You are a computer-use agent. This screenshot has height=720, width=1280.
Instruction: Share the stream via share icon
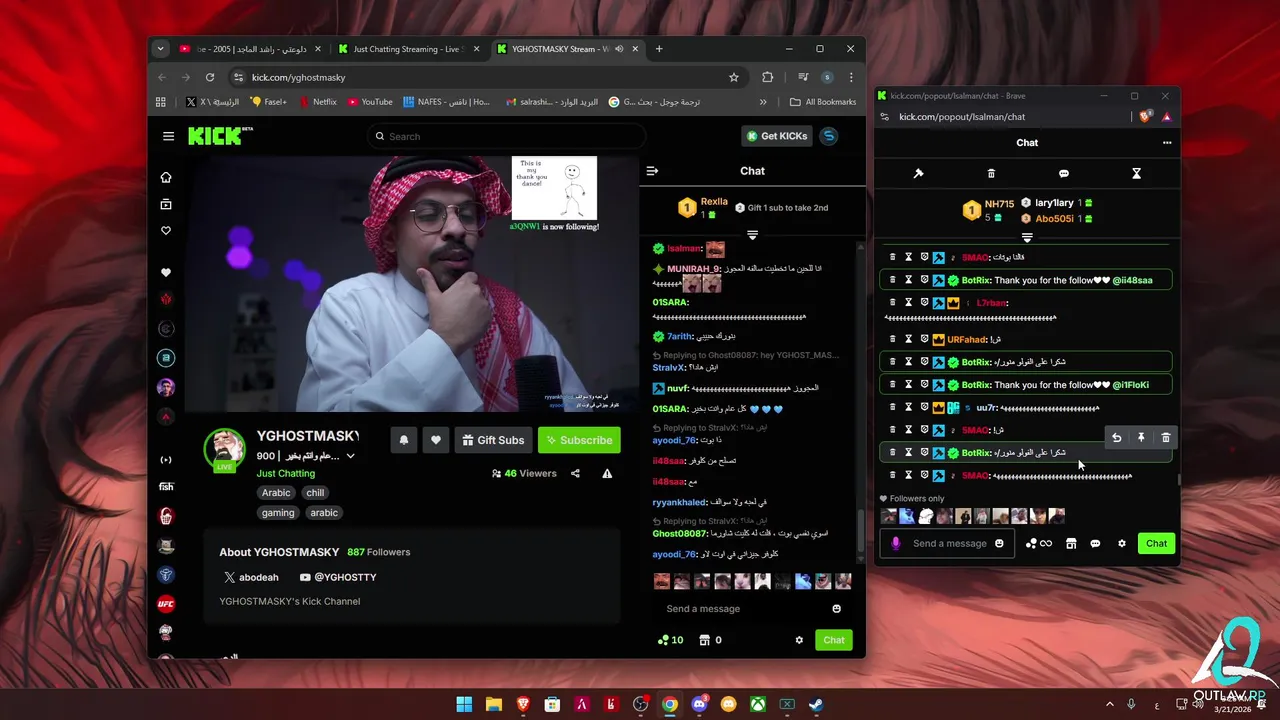pos(575,474)
